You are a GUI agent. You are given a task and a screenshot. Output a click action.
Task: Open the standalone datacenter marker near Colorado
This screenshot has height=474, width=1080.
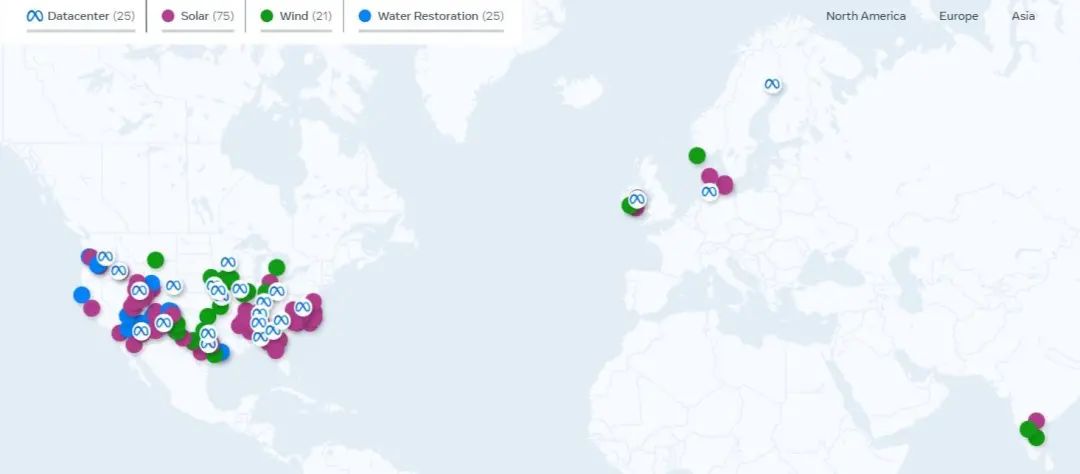coord(174,285)
